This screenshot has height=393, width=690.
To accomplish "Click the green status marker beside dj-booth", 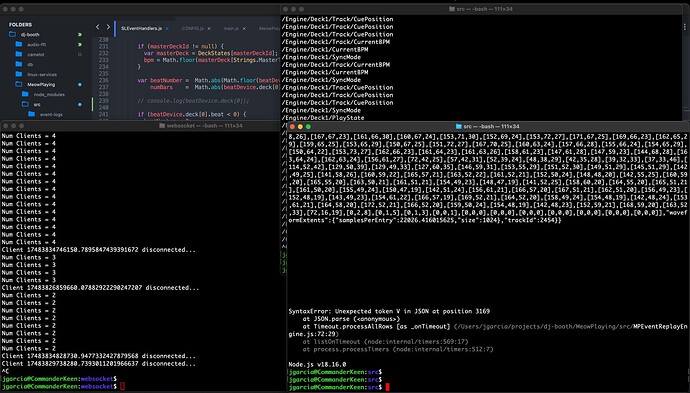I will click(x=80, y=34).
